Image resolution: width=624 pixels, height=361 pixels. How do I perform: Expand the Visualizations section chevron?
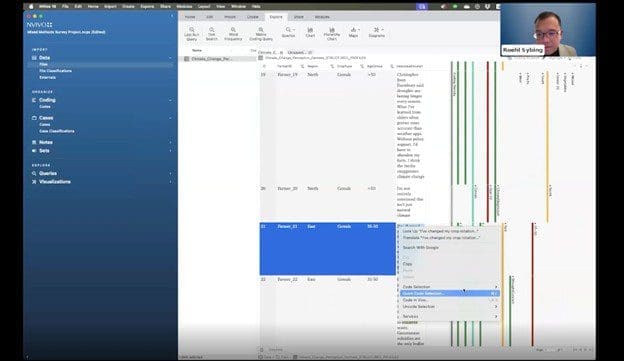coord(171,182)
